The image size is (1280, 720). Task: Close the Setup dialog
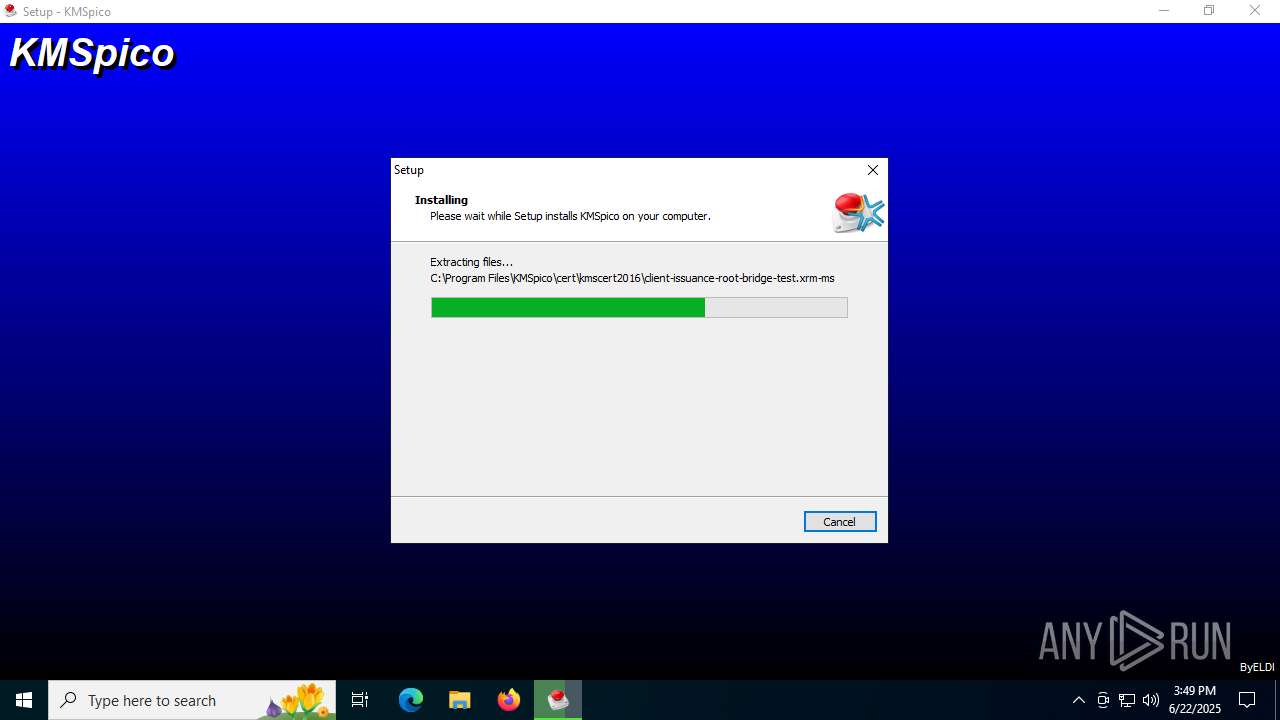(873, 170)
